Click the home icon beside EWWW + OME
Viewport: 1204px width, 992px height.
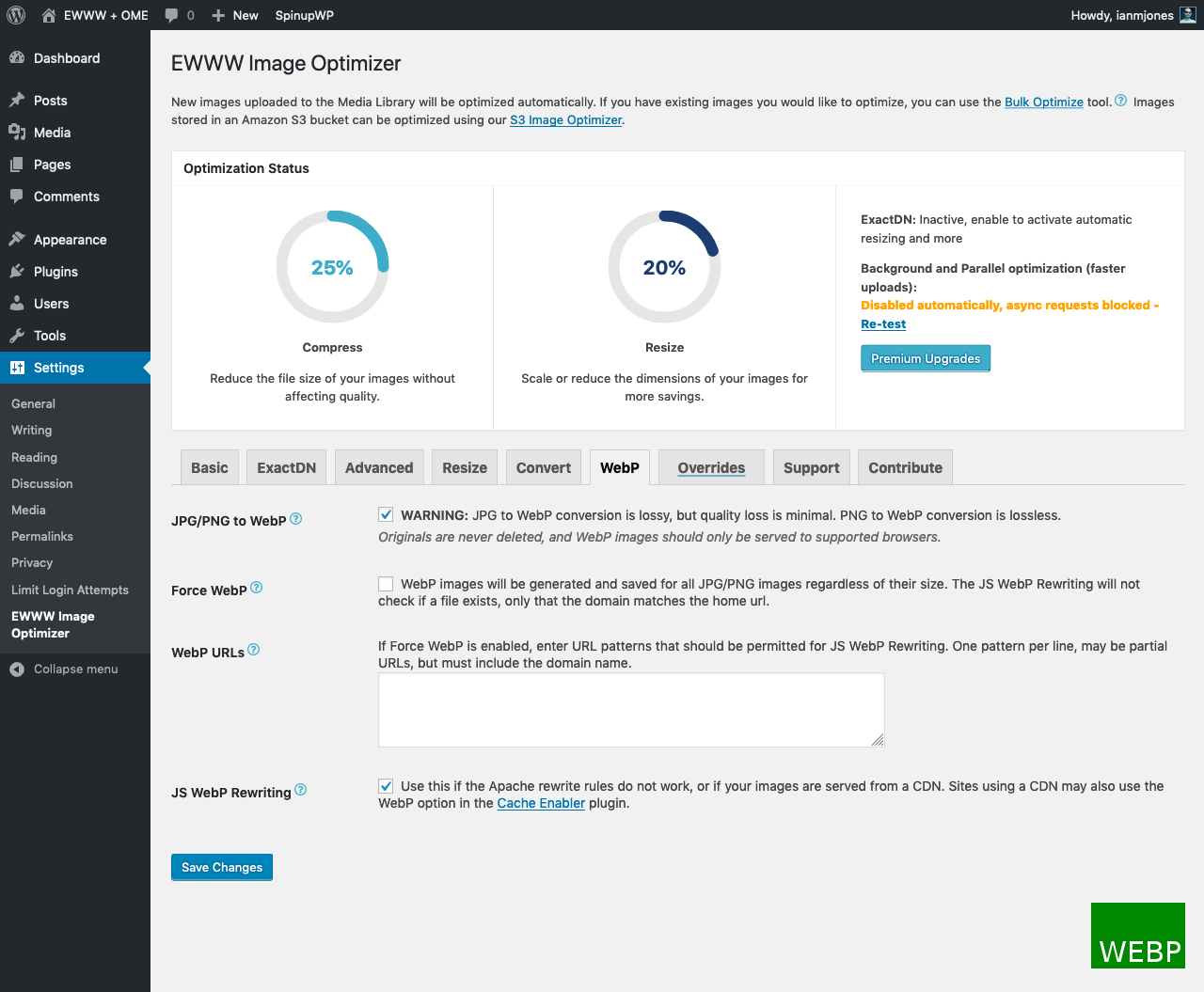tap(49, 15)
